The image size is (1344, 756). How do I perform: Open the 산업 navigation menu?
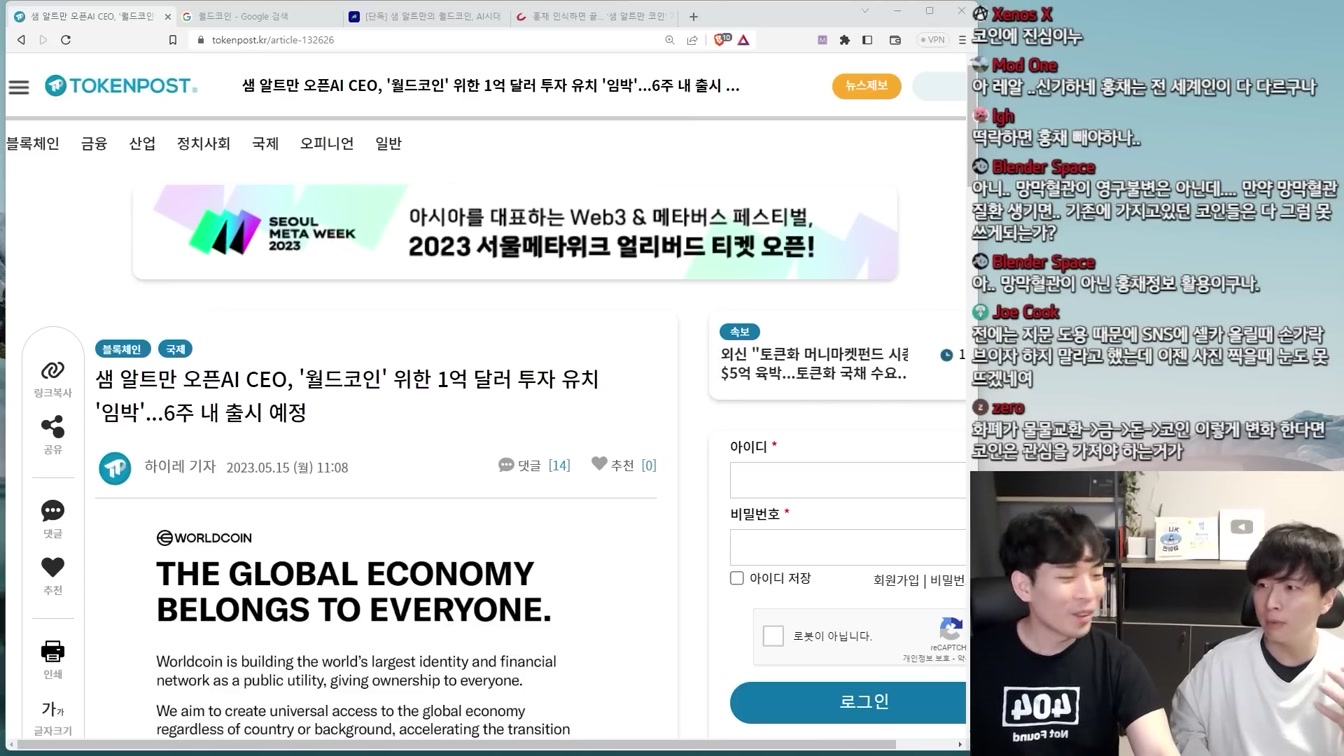[x=142, y=143]
